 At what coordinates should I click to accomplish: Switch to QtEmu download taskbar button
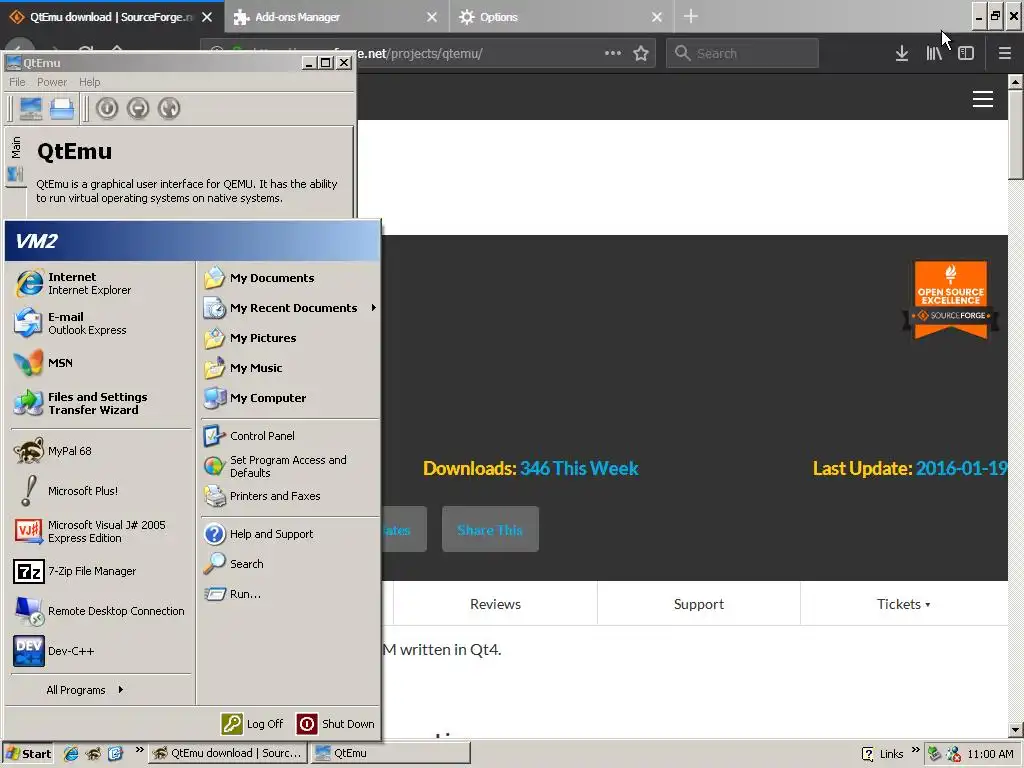[x=227, y=754]
